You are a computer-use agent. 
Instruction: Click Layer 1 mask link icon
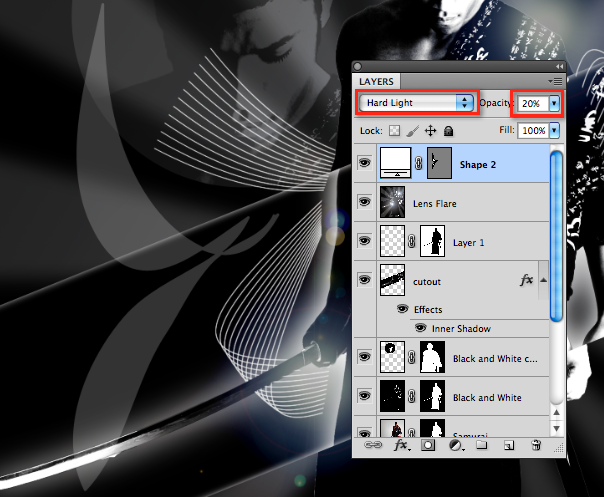click(412, 242)
